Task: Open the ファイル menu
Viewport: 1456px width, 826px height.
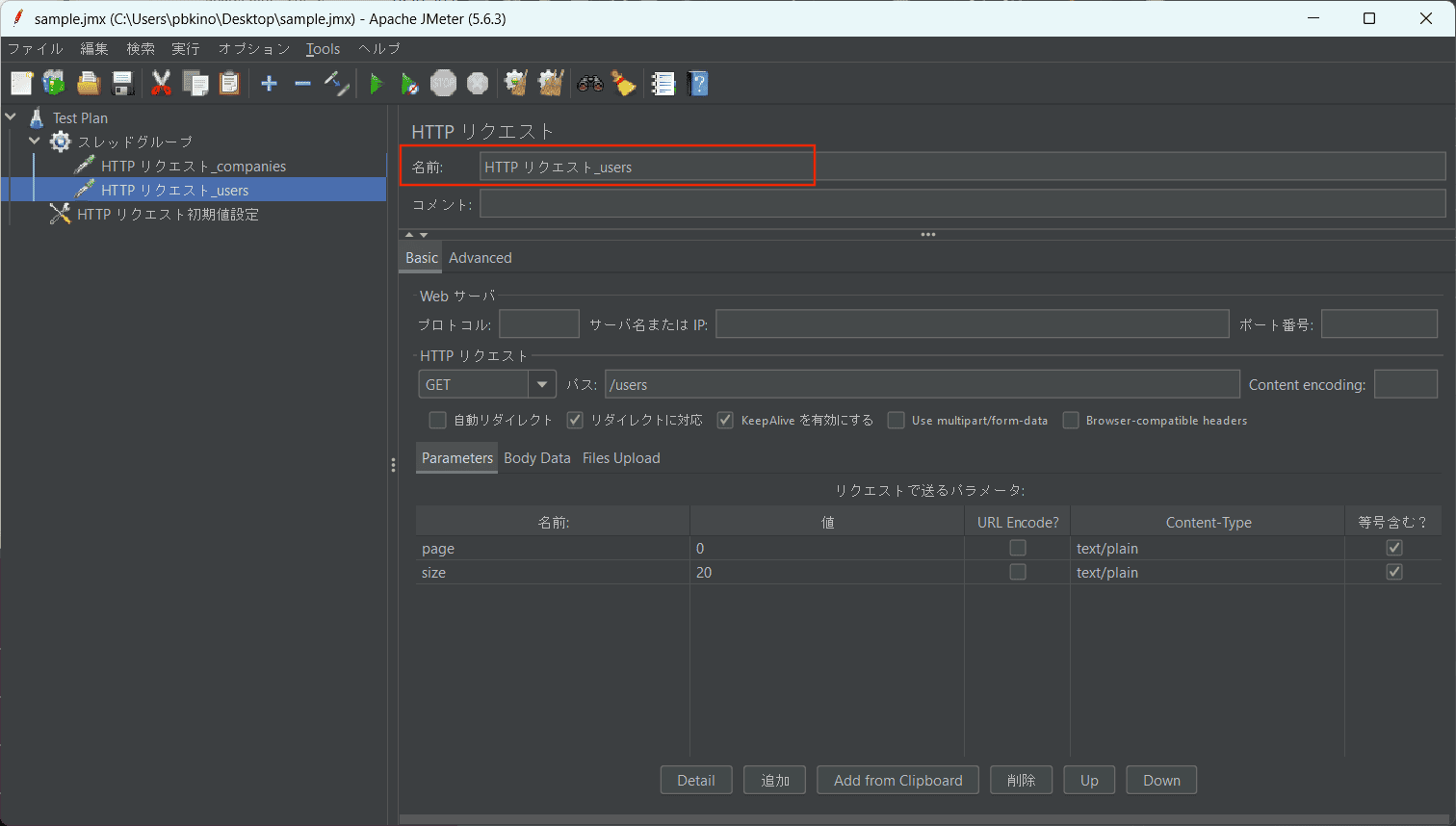Action: tap(36, 48)
